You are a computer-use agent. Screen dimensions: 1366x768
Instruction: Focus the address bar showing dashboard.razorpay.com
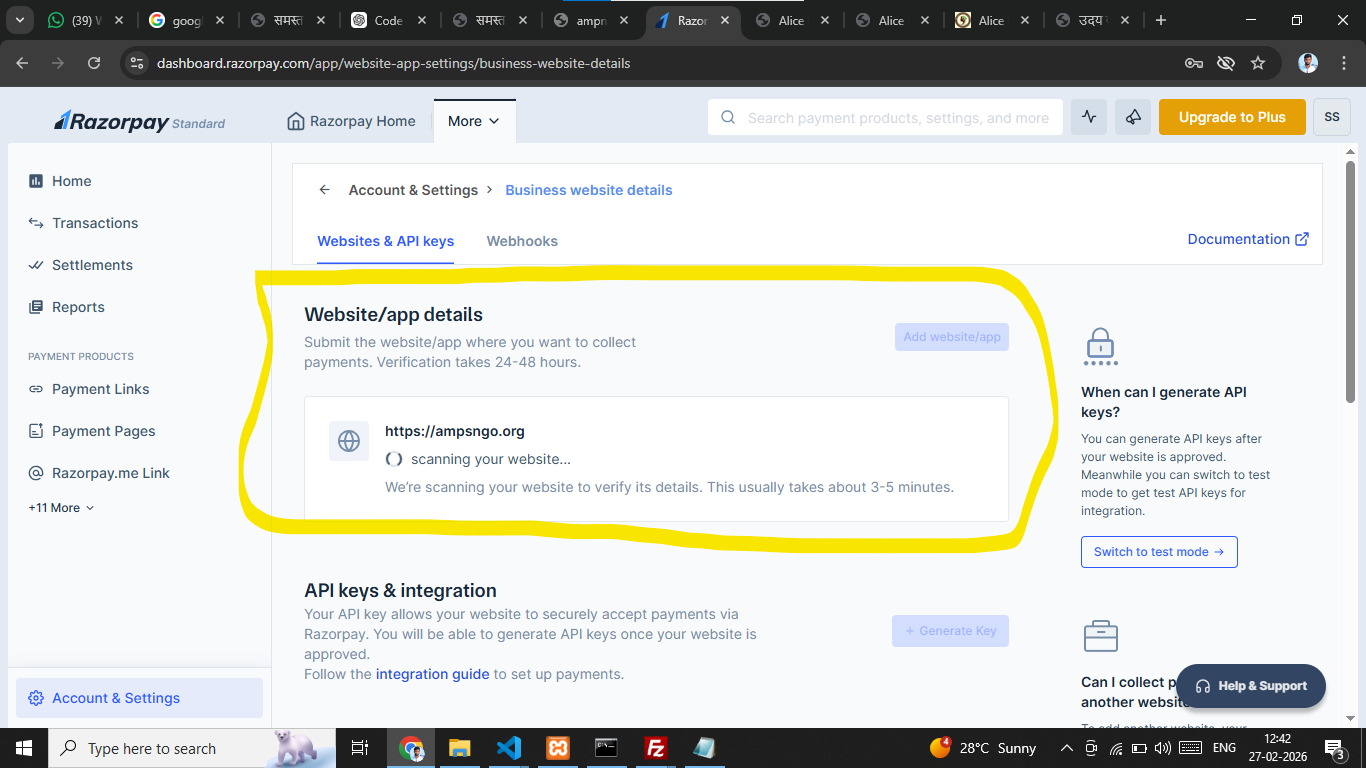pyautogui.click(x=660, y=63)
